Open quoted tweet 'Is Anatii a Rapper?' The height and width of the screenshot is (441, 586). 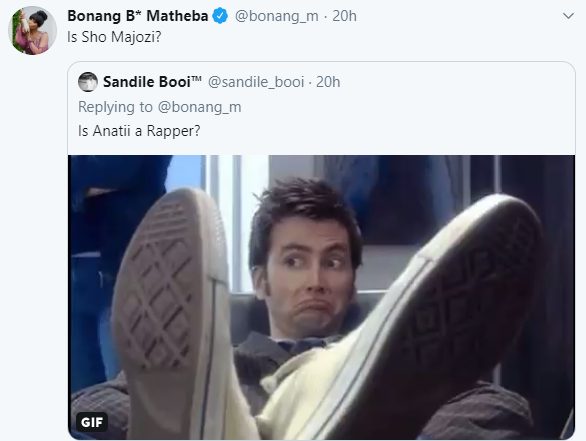tap(139, 131)
